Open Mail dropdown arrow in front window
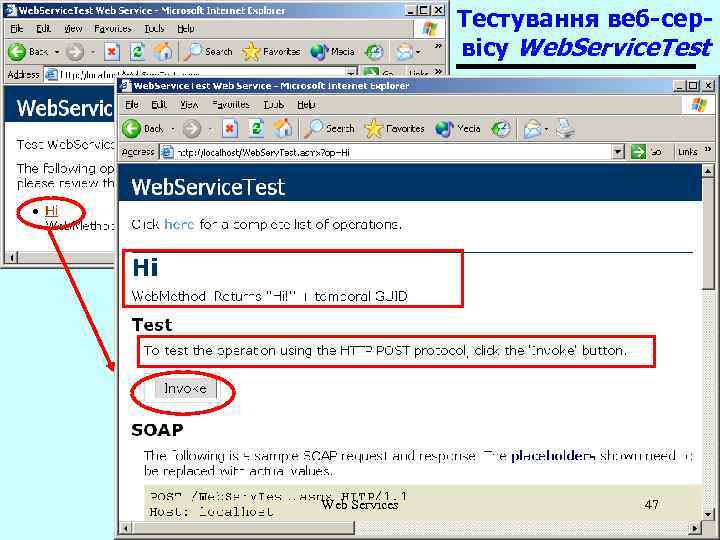 (546, 129)
